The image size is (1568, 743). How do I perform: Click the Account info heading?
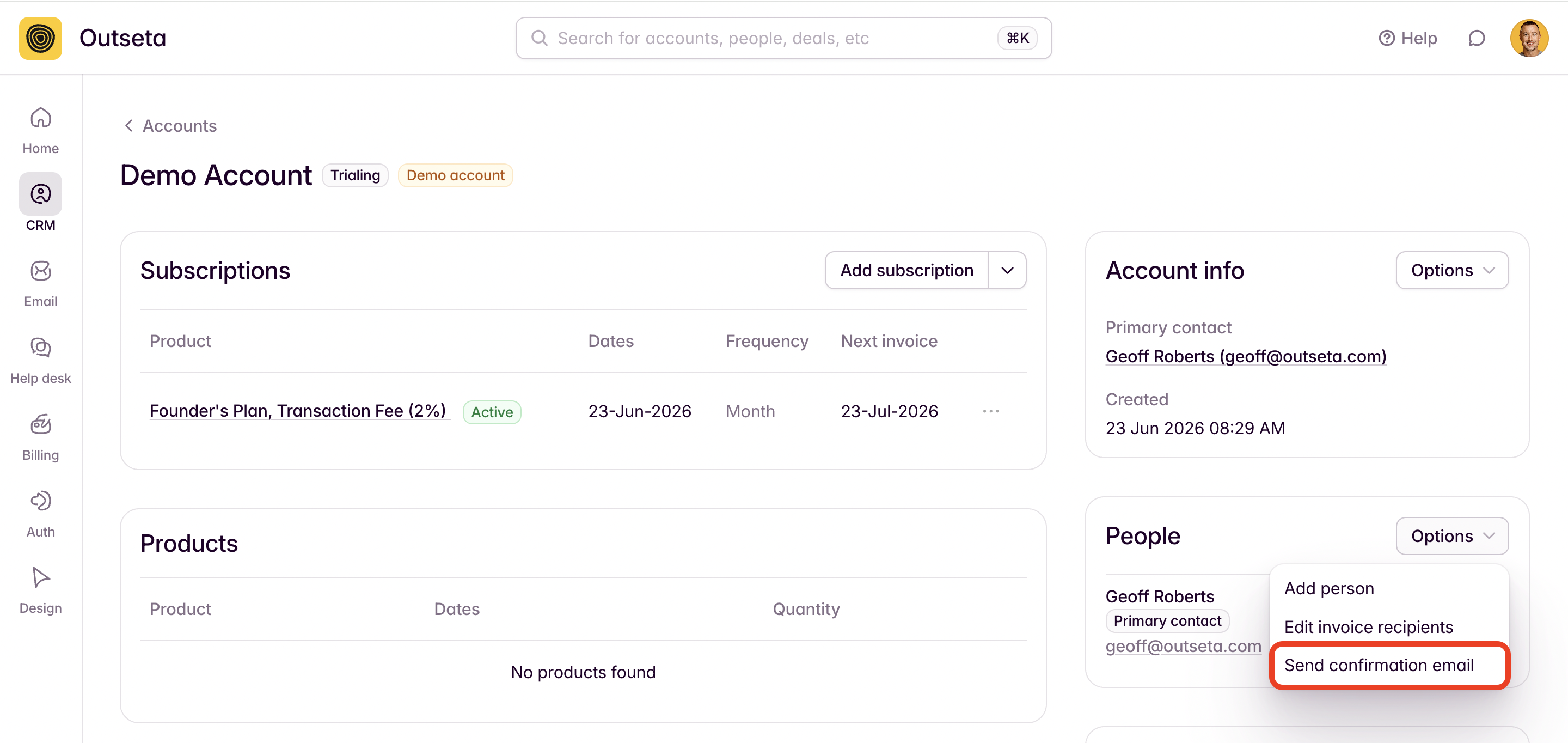(1174, 270)
